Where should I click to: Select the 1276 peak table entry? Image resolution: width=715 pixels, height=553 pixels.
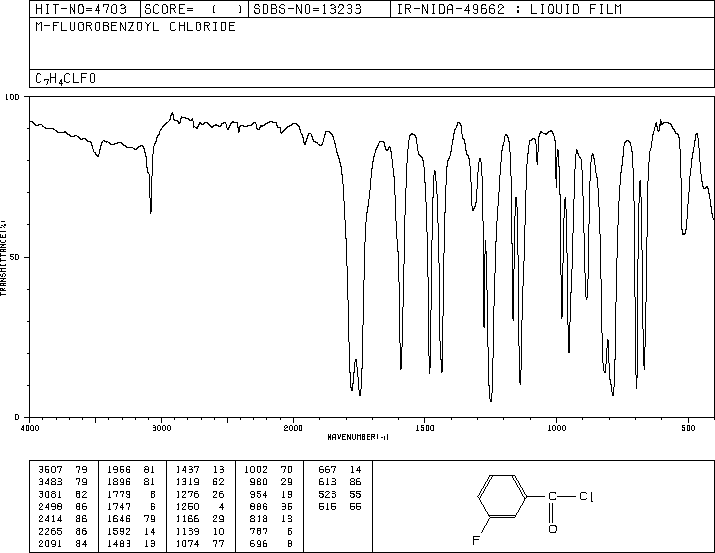click(x=200, y=494)
